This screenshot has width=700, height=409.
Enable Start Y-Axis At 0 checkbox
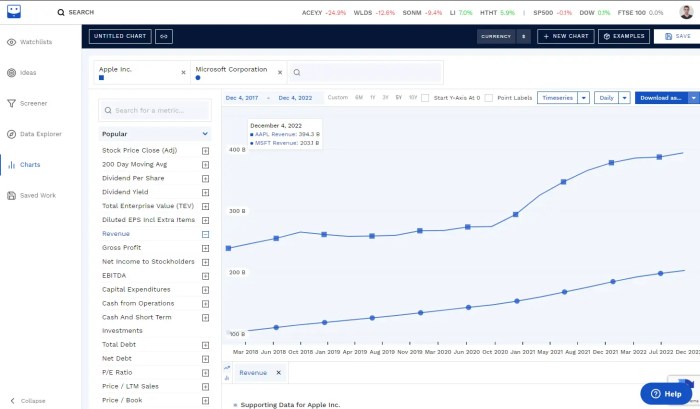pyautogui.click(x=425, y=98)
